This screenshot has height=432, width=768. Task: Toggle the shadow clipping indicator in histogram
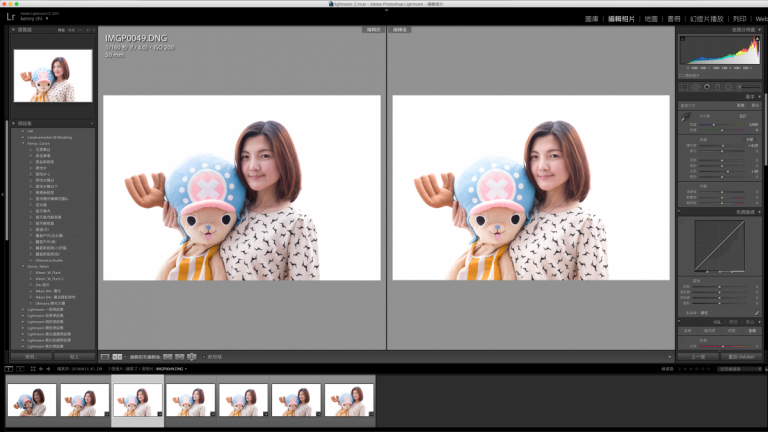(683, 39)
